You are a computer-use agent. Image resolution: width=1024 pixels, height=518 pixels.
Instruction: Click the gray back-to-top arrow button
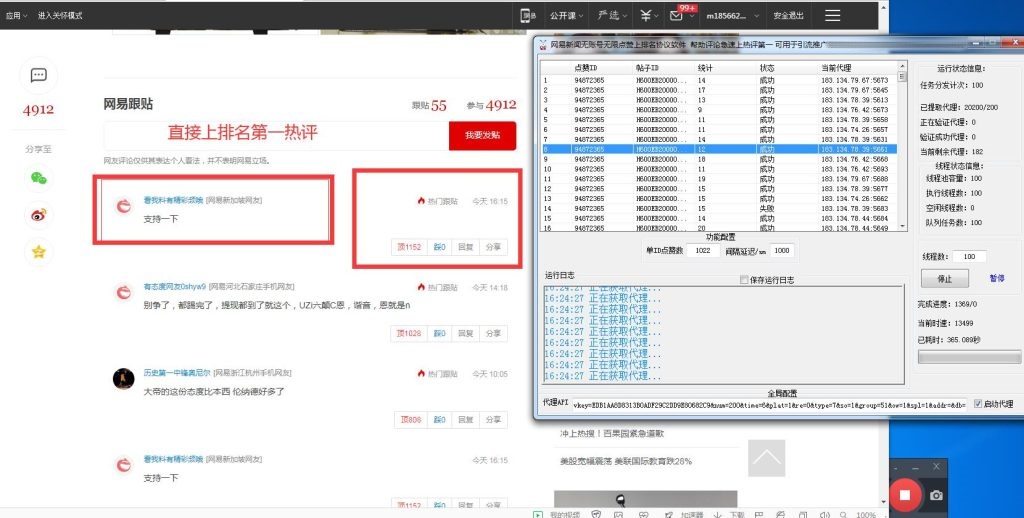[x=767, y=458]
